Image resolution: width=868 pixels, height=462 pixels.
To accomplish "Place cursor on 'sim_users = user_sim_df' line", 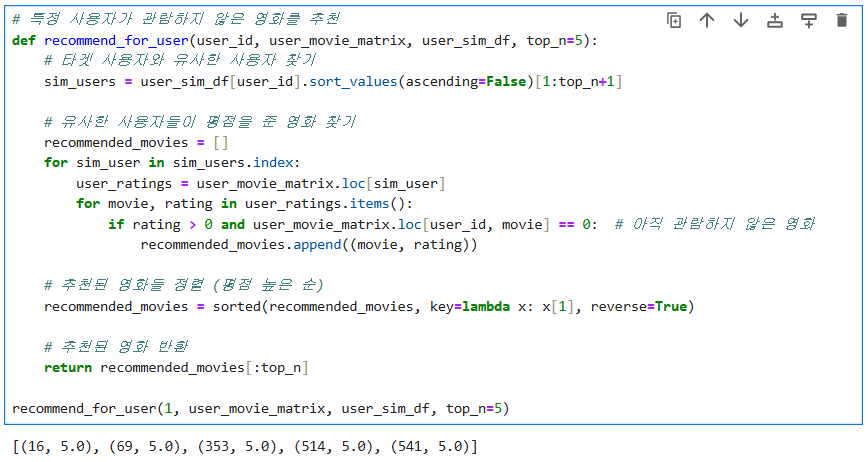I will pyautogui.click(x=333, y=81).
